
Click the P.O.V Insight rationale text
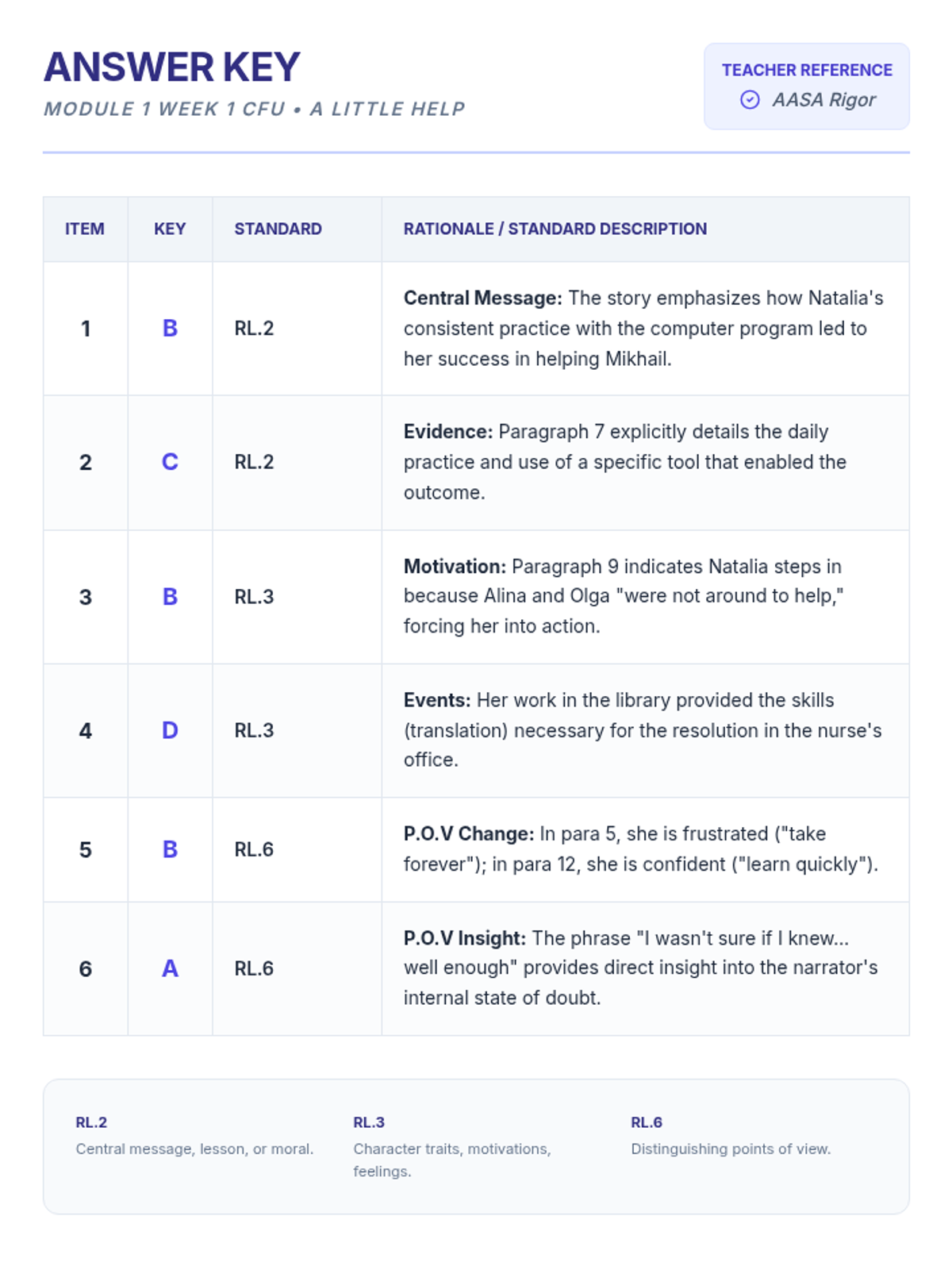[640, 968]
